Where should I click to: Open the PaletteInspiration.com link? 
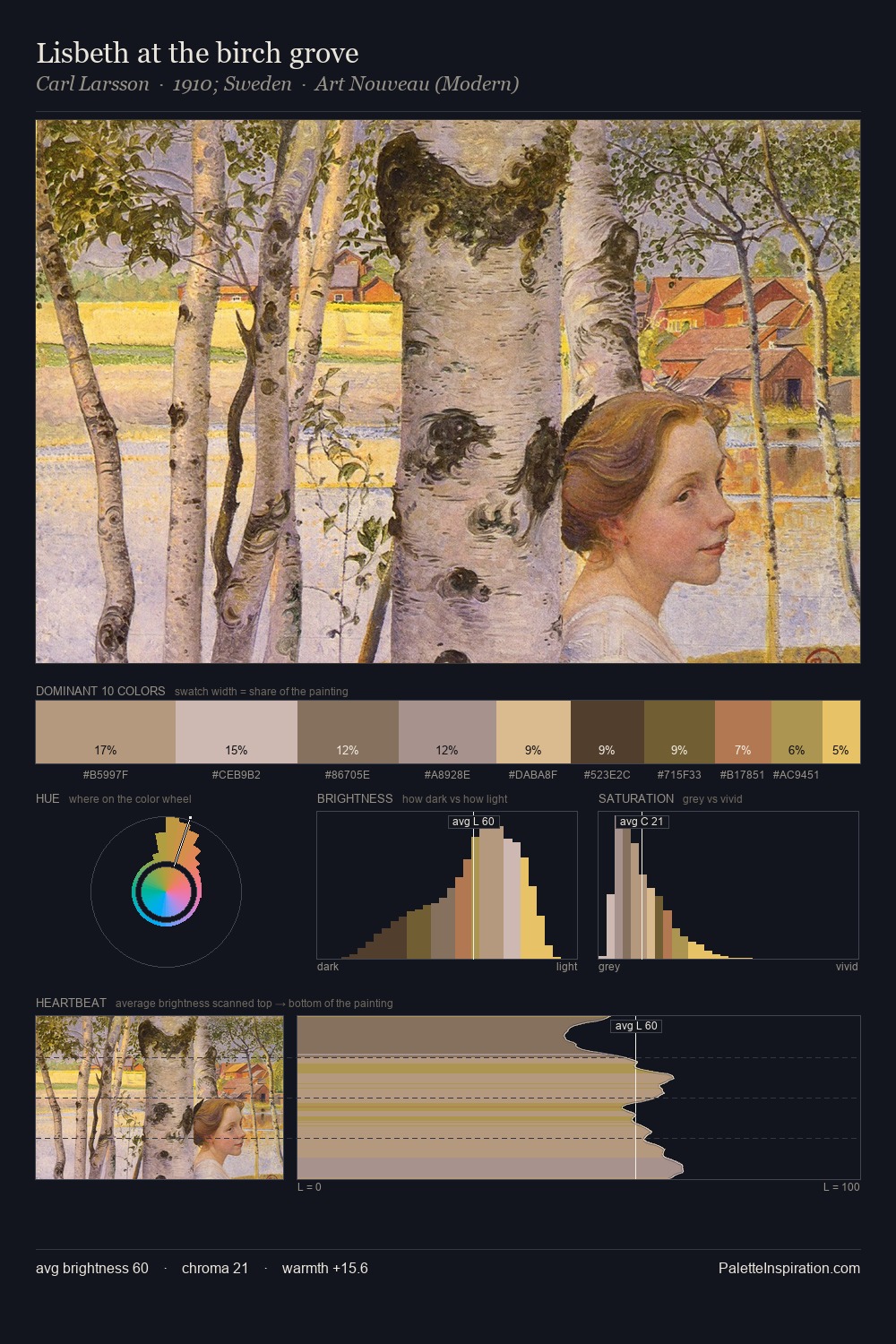click(x=789, y=1268)
